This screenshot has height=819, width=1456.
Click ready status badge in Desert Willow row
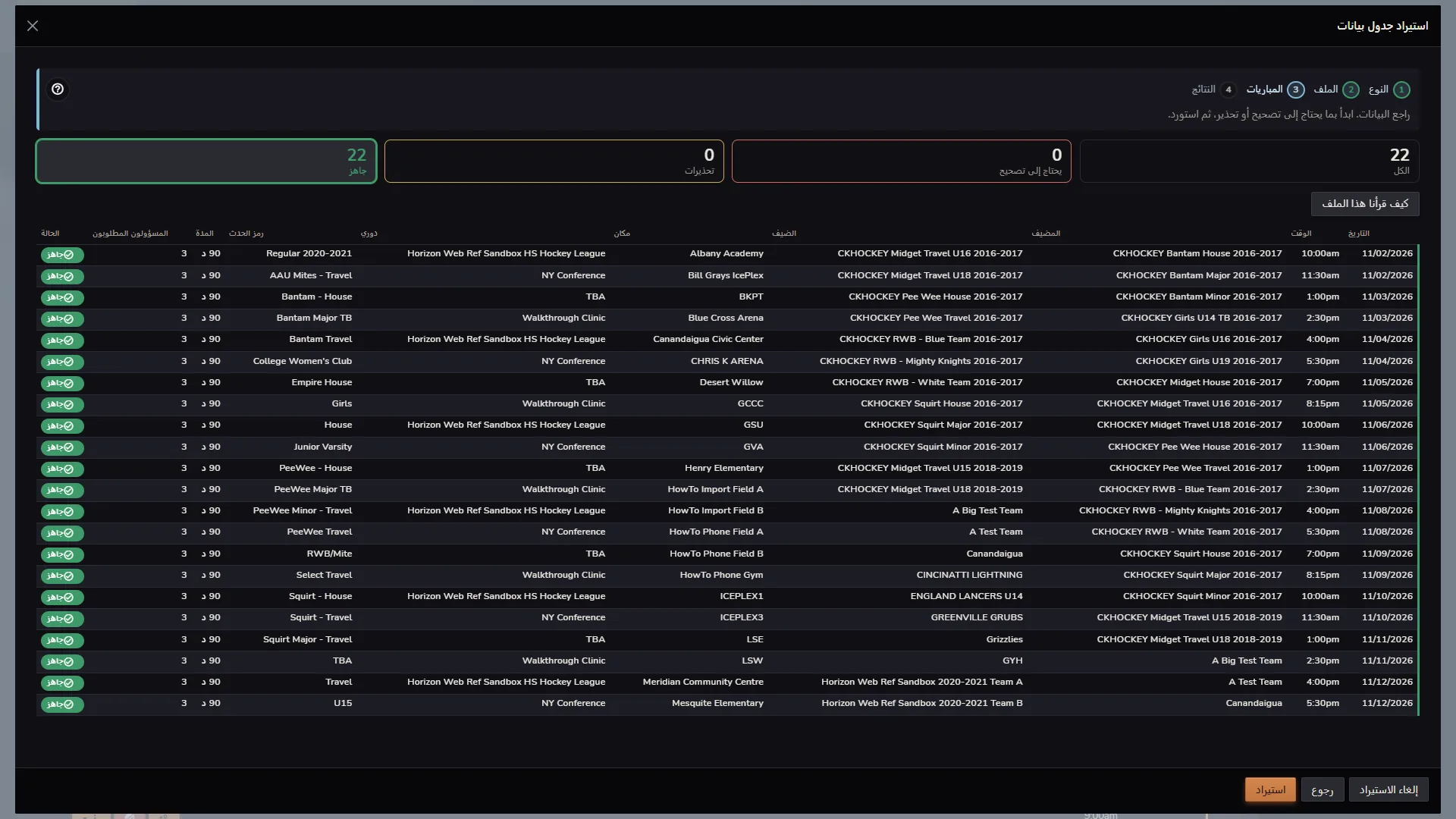point(62,383)
